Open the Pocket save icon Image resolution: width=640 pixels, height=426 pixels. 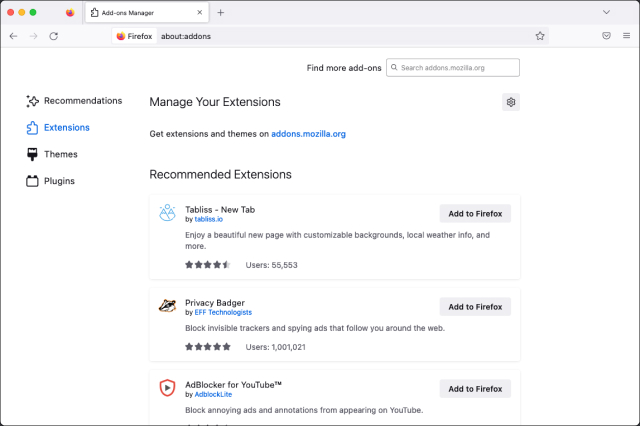pos(606,35)
